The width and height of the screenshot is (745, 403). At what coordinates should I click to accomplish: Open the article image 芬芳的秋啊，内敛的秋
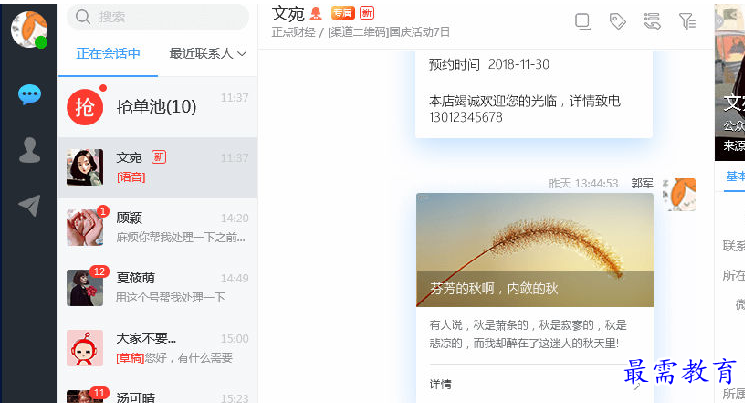(x=535, y=250)
